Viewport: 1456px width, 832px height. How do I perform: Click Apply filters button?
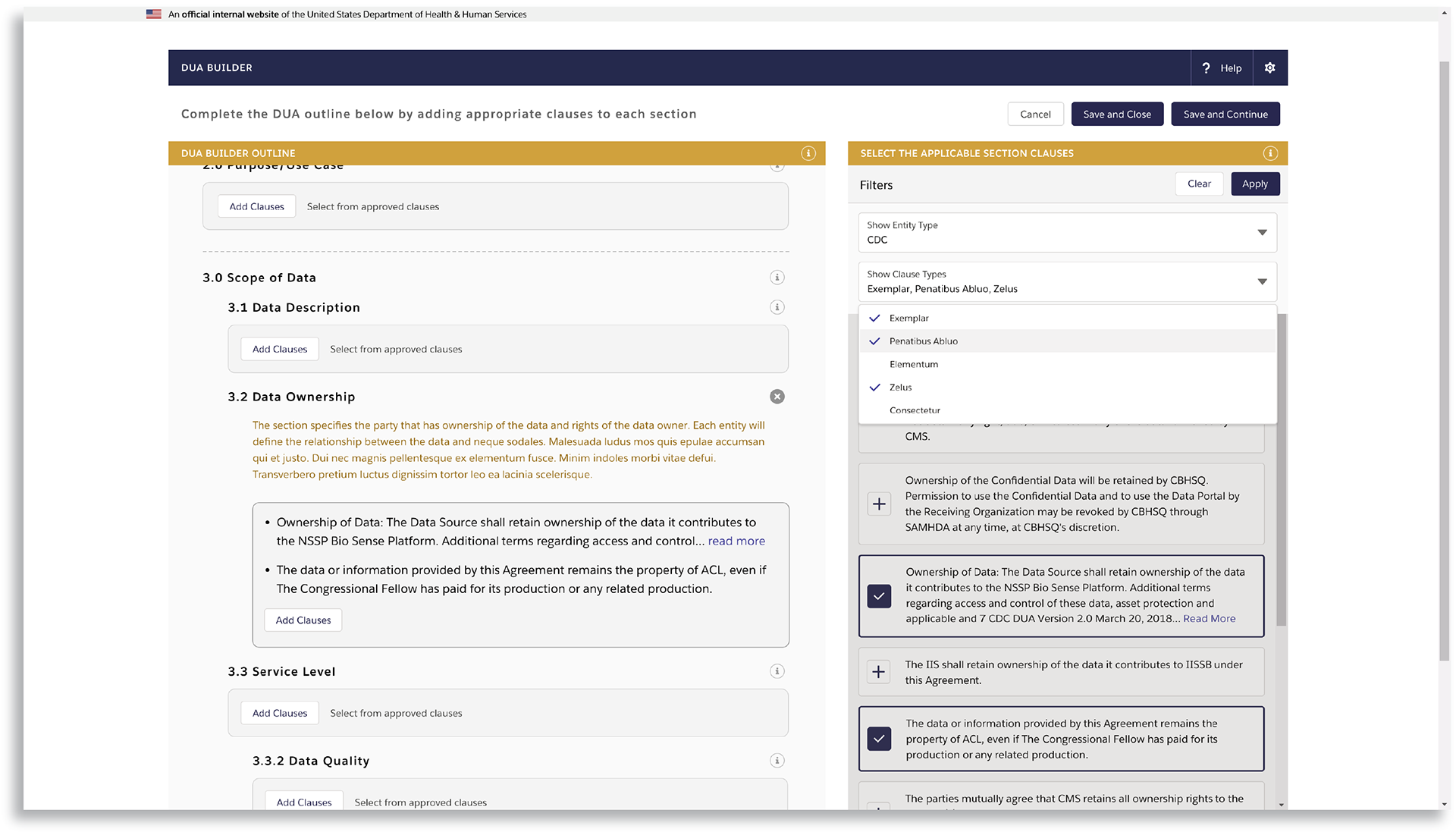pos(1254,184)
